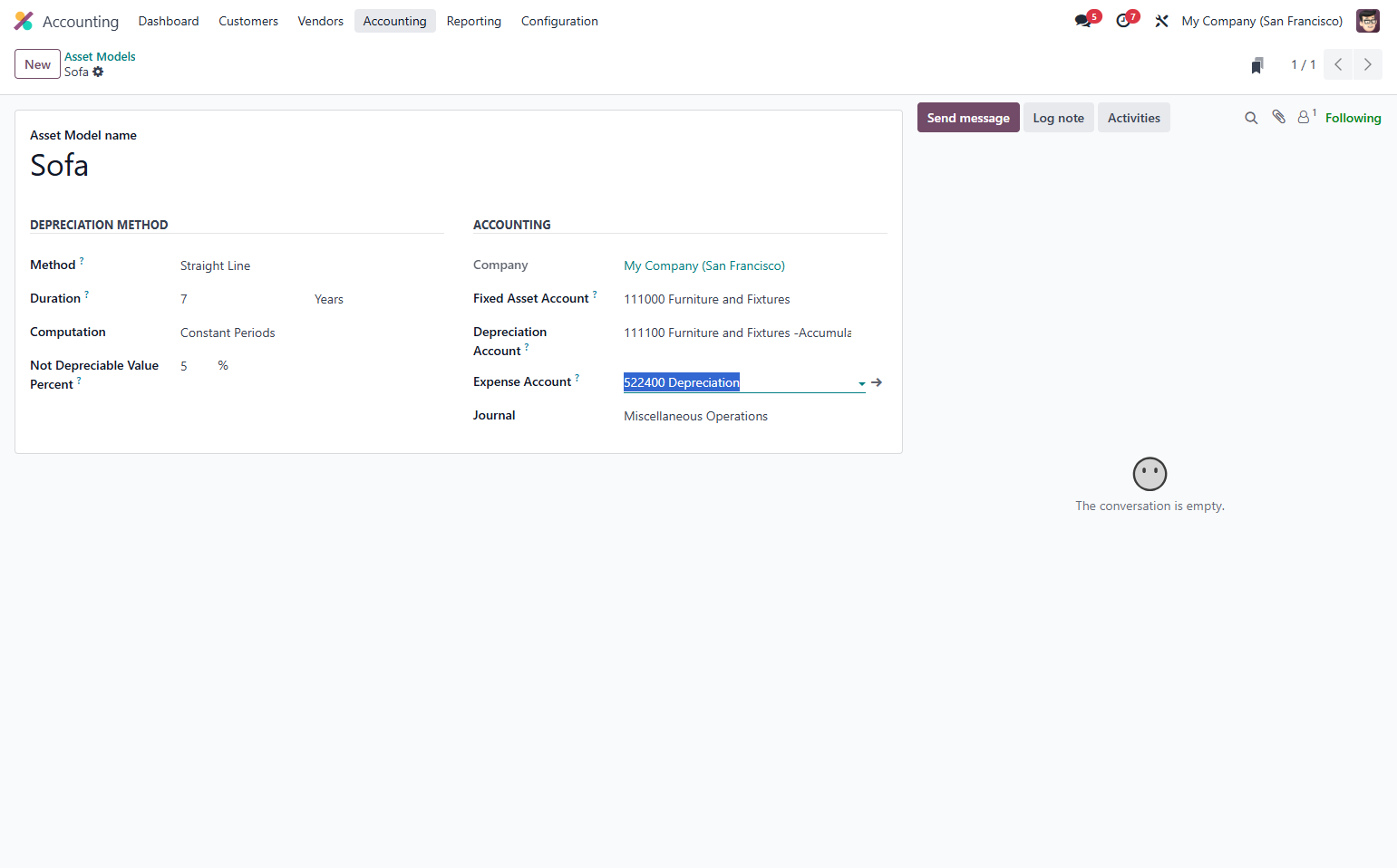The width and height of the screenshot is (1397, 868).
Task: Open the conversations messages icon
Action: pyautogui.click(x=1082, y=21)
